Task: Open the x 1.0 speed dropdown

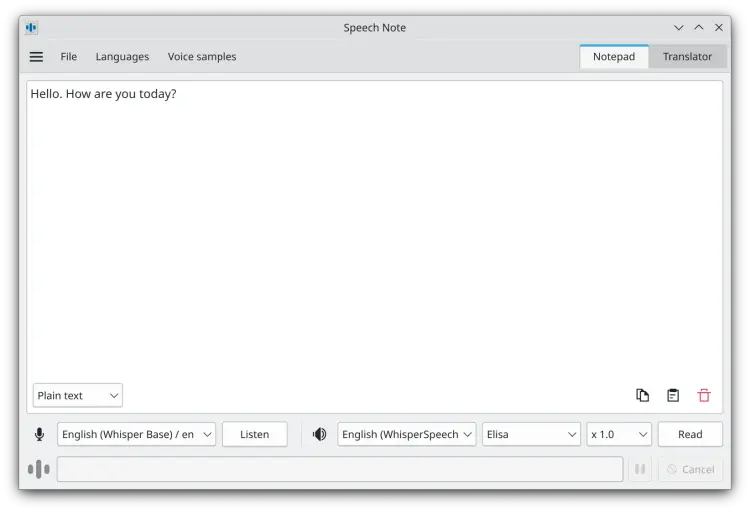Action: tap(619, 434)
